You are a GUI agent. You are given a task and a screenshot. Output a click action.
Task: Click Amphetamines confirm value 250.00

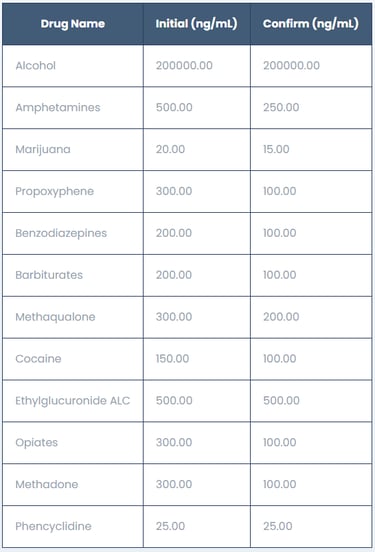click(x=281, y=107)
